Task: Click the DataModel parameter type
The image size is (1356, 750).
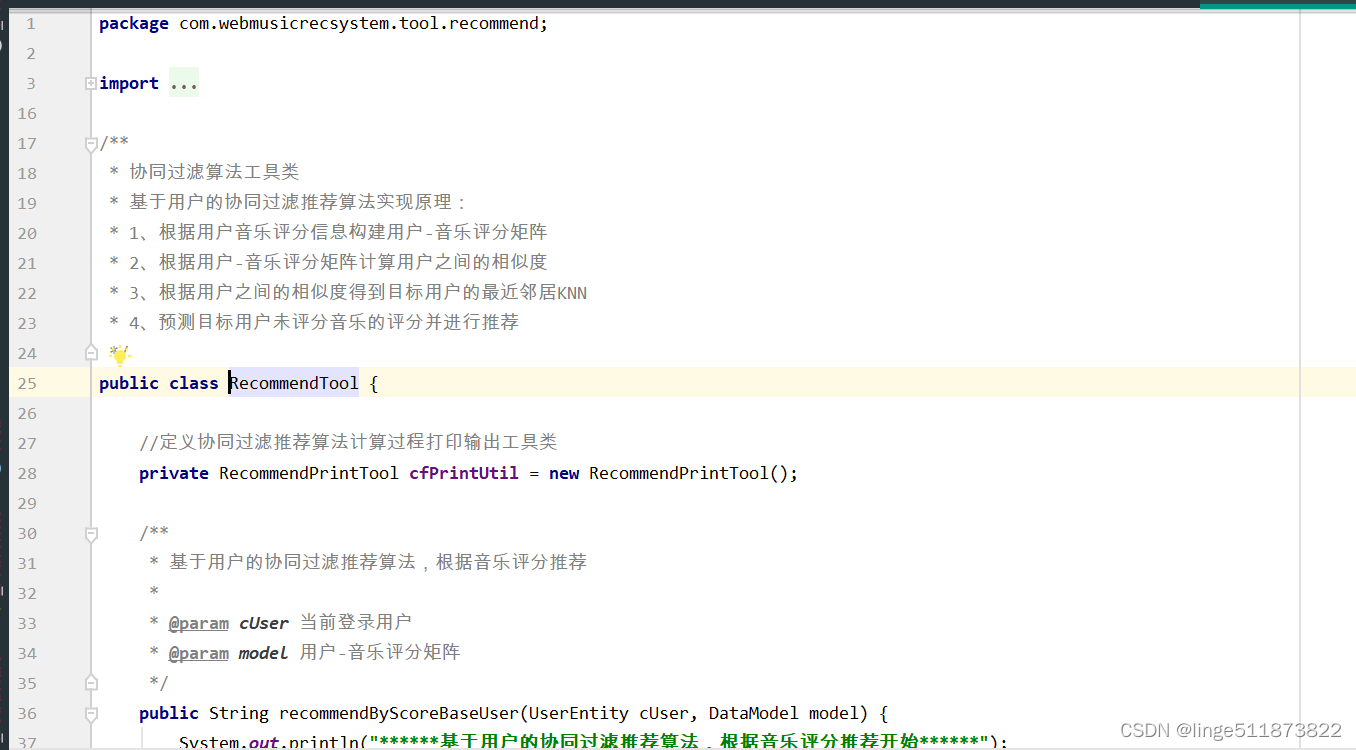Action: tap(754, 713)
